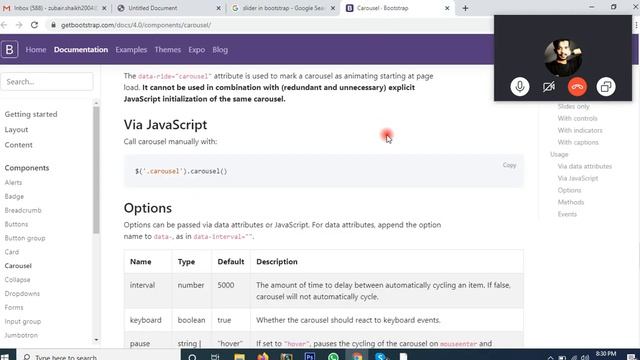Select the Carousel - Bootstrap tab

(396, 8)
